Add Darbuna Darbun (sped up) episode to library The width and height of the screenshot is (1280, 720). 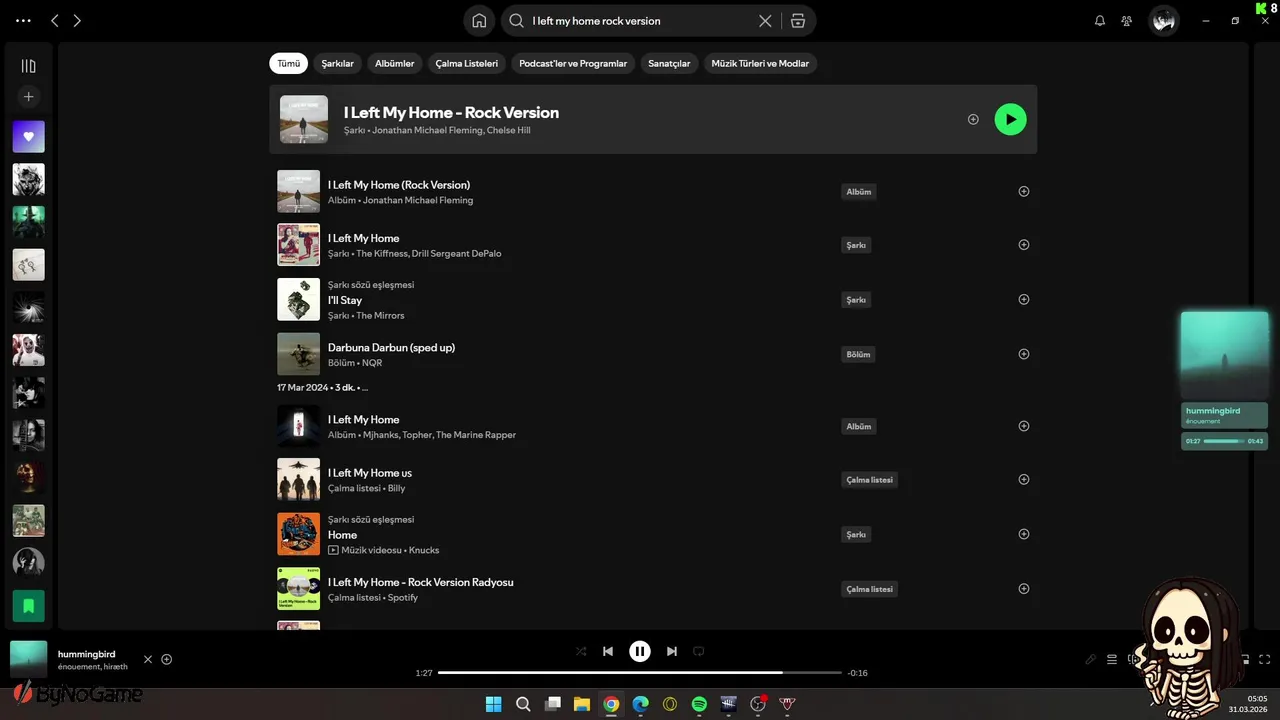pyautogui.click(x=1023, y=354)
